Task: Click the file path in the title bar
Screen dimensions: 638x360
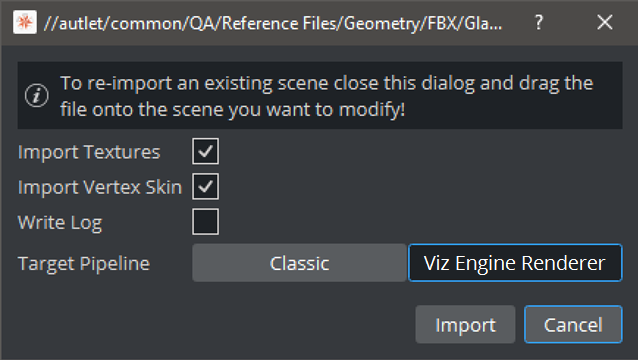Action: [x=273, y=24]
